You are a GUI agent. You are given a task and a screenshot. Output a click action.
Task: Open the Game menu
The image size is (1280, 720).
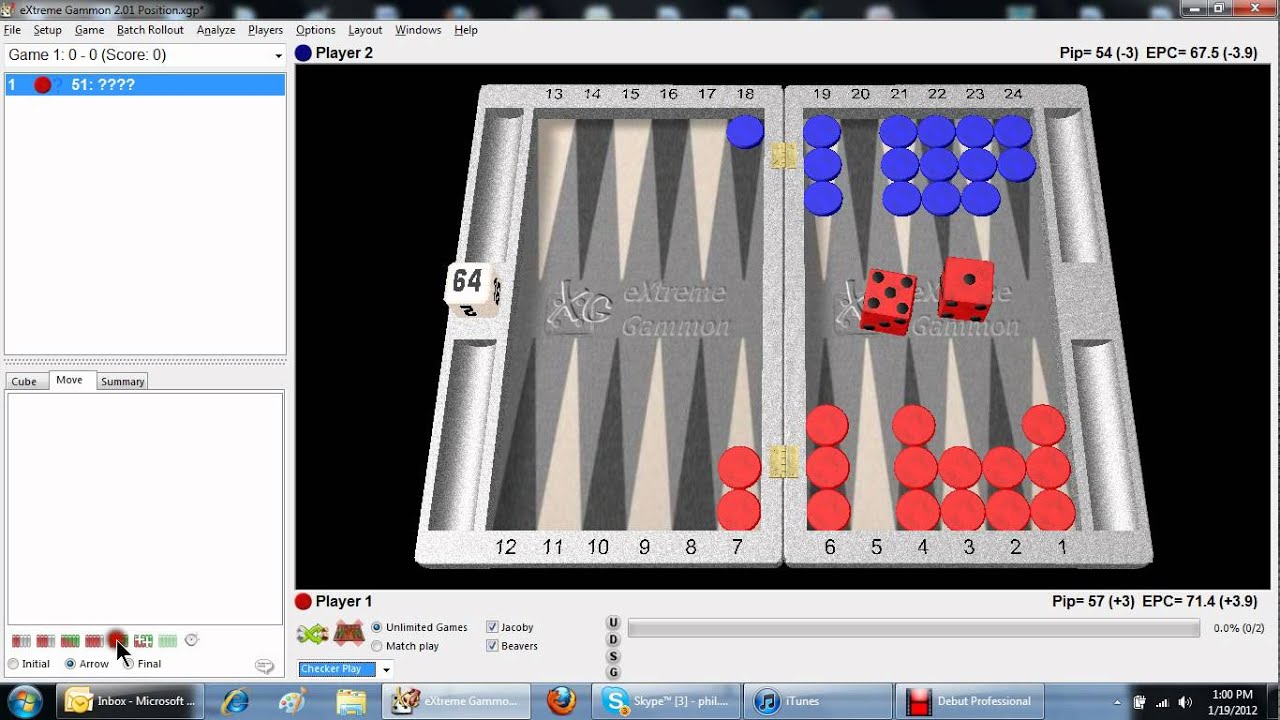click(x=89, y=30)
